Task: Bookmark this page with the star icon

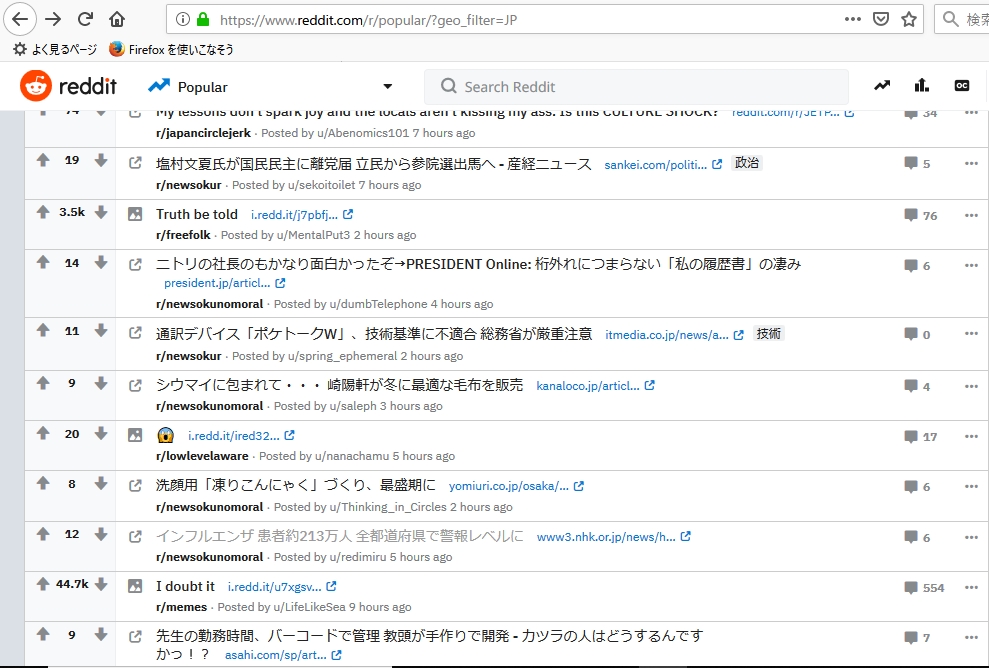Action: pos(909,19)
